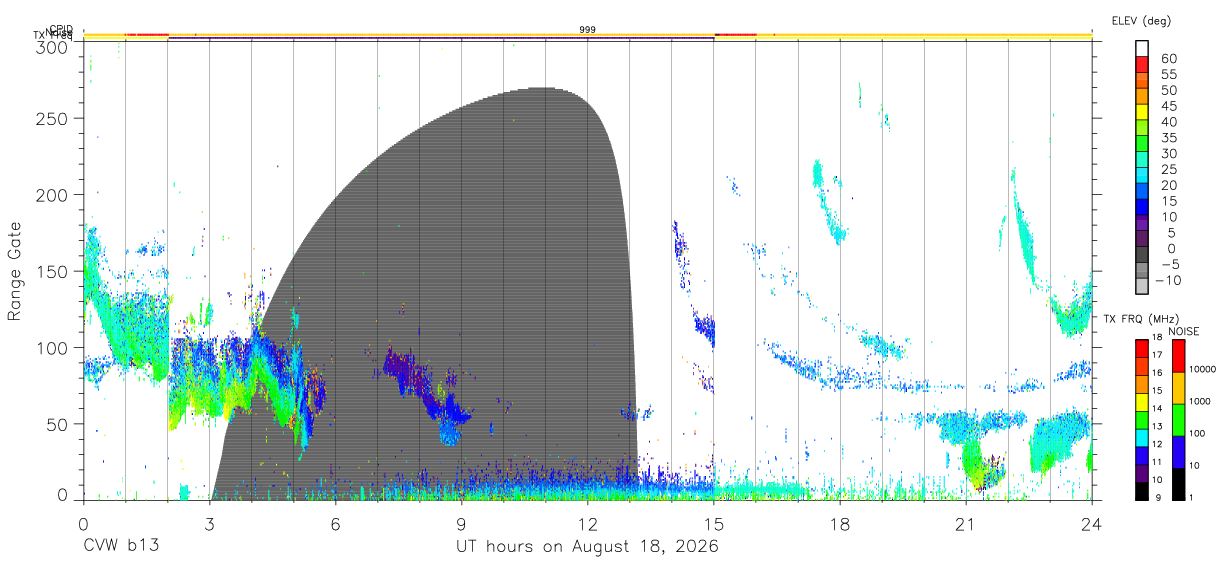Click the 21 hour tick on the UT axis
This screenshot has width=1228, height=567.
tap(966, 522)
